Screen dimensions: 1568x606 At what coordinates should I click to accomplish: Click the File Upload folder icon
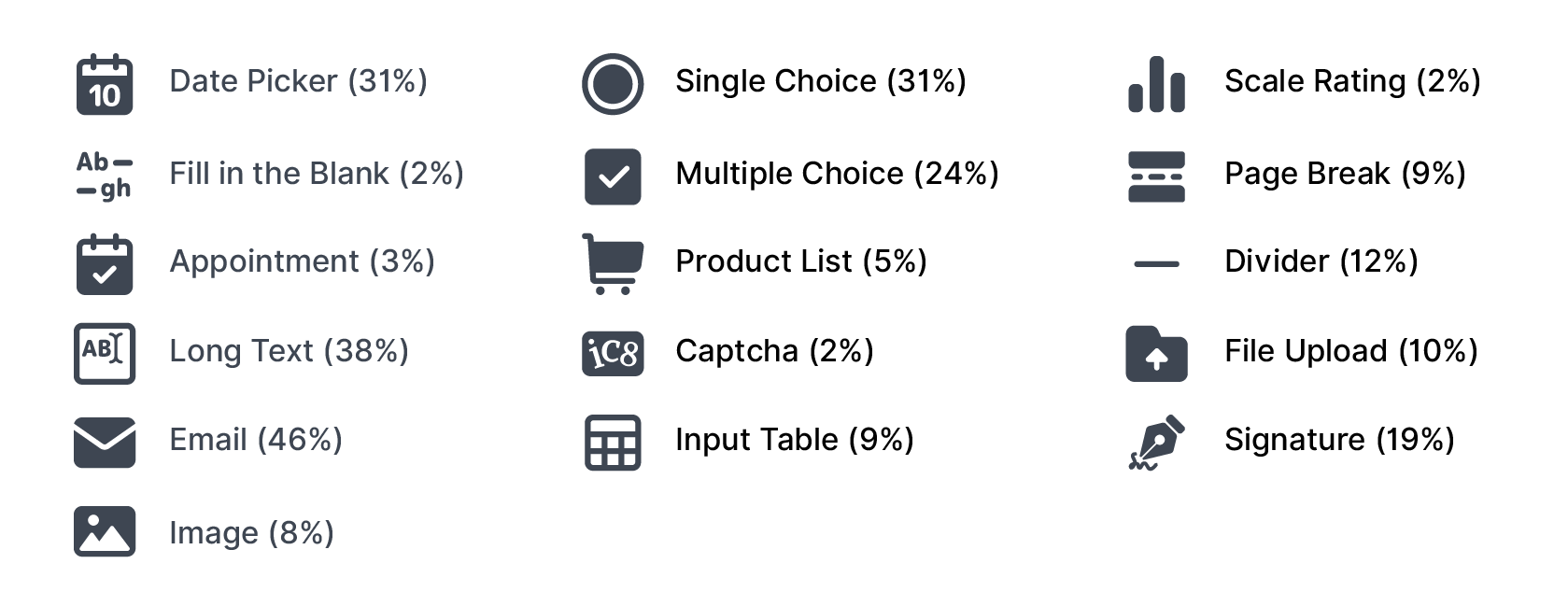pos(1156,353)
